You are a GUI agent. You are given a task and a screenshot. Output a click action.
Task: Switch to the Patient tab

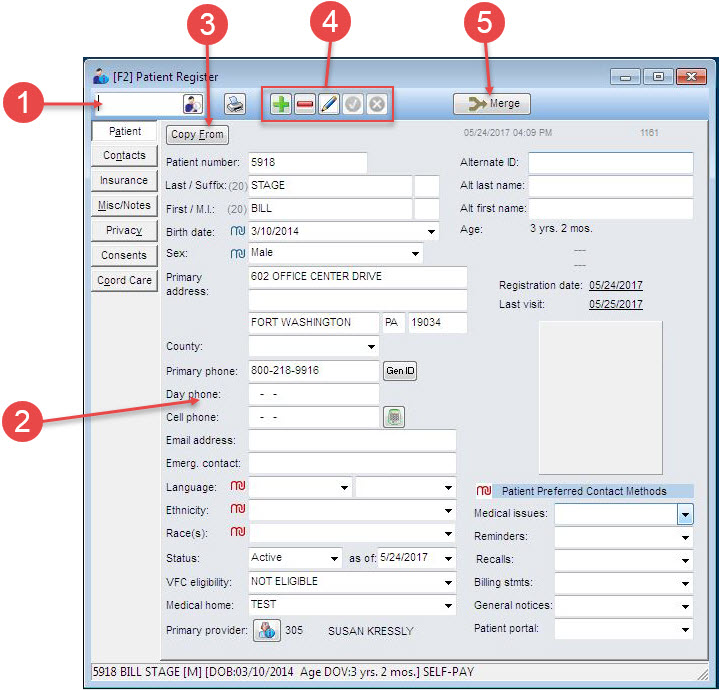pyautogui.click(x=124, y=131)
